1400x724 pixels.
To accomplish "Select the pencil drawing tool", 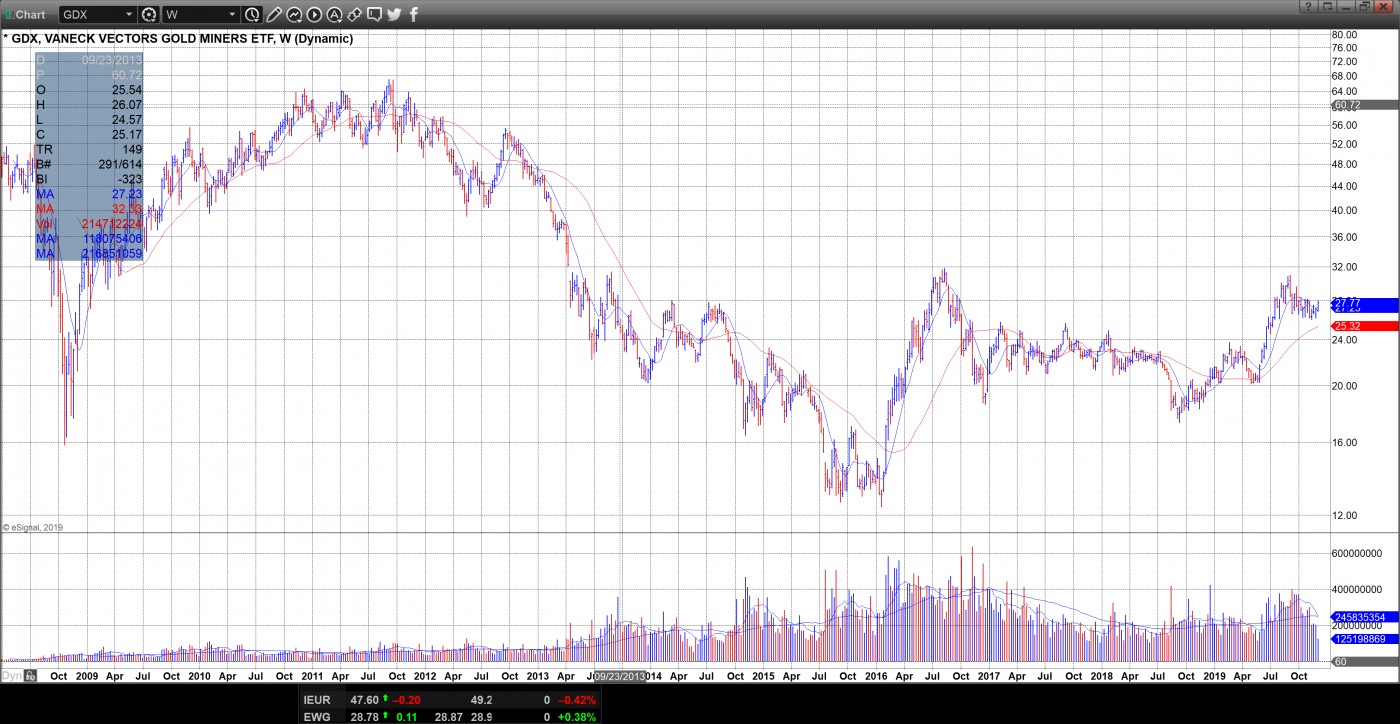I will tap(274, 15).
